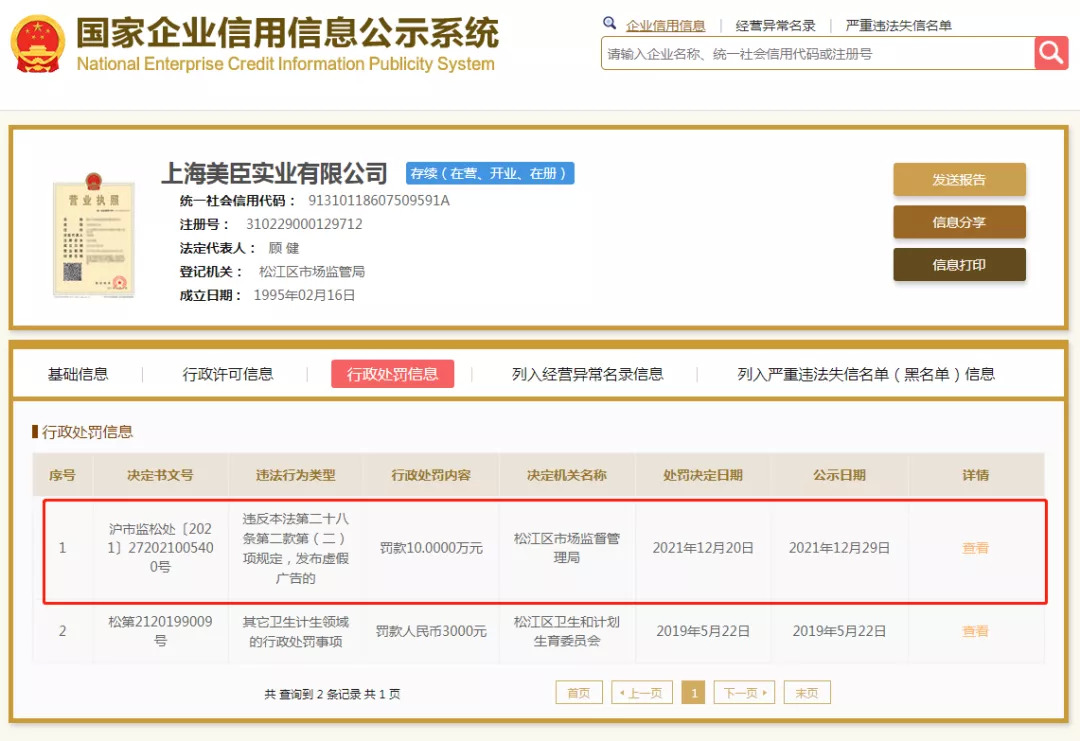Image resolution: width=1080 pixels, height=741 pixels.
Task: Select the 严重违法失信名单 search category
Action: (898, 26)
